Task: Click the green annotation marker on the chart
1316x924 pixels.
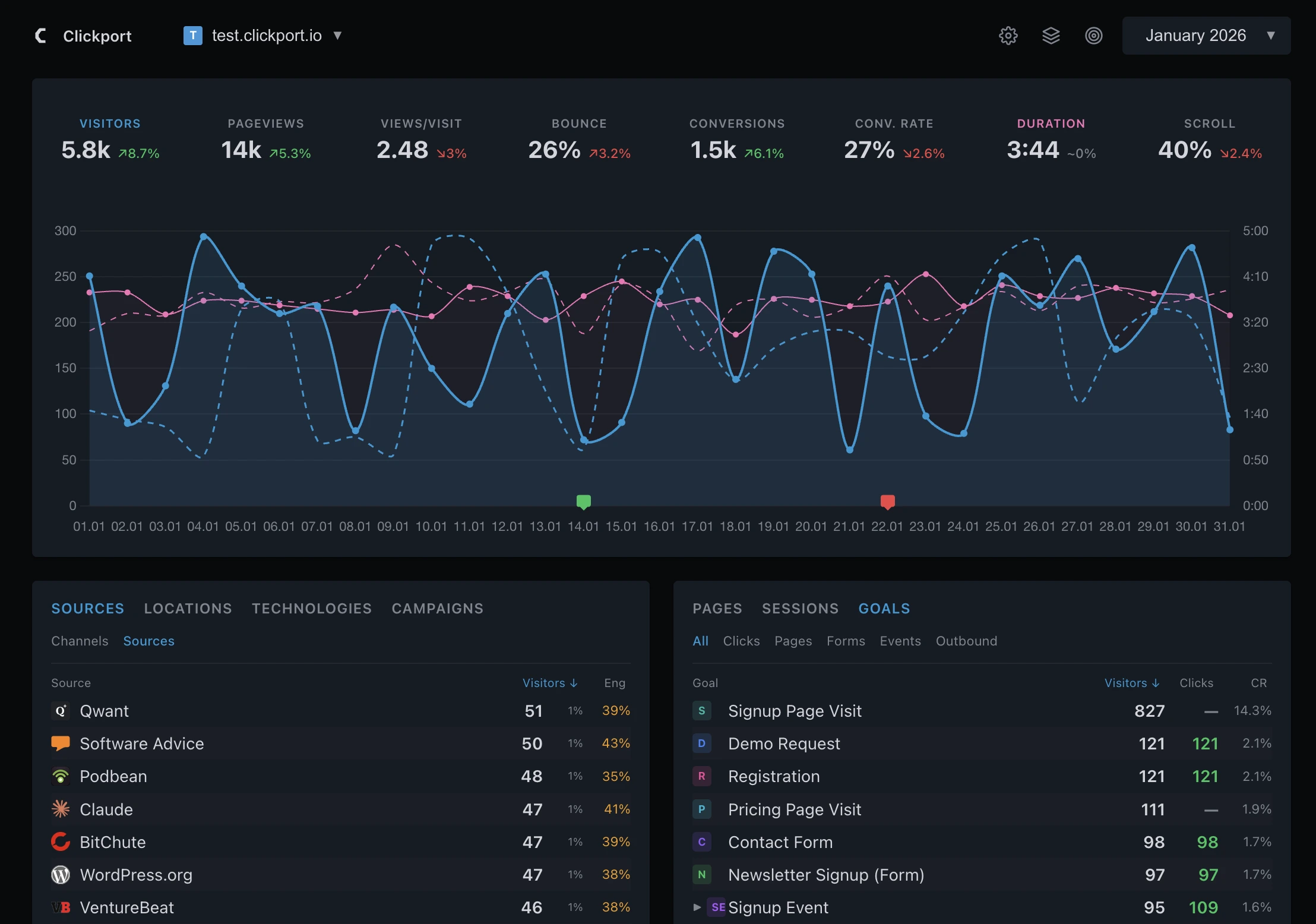Action: [x=583, y=502]
